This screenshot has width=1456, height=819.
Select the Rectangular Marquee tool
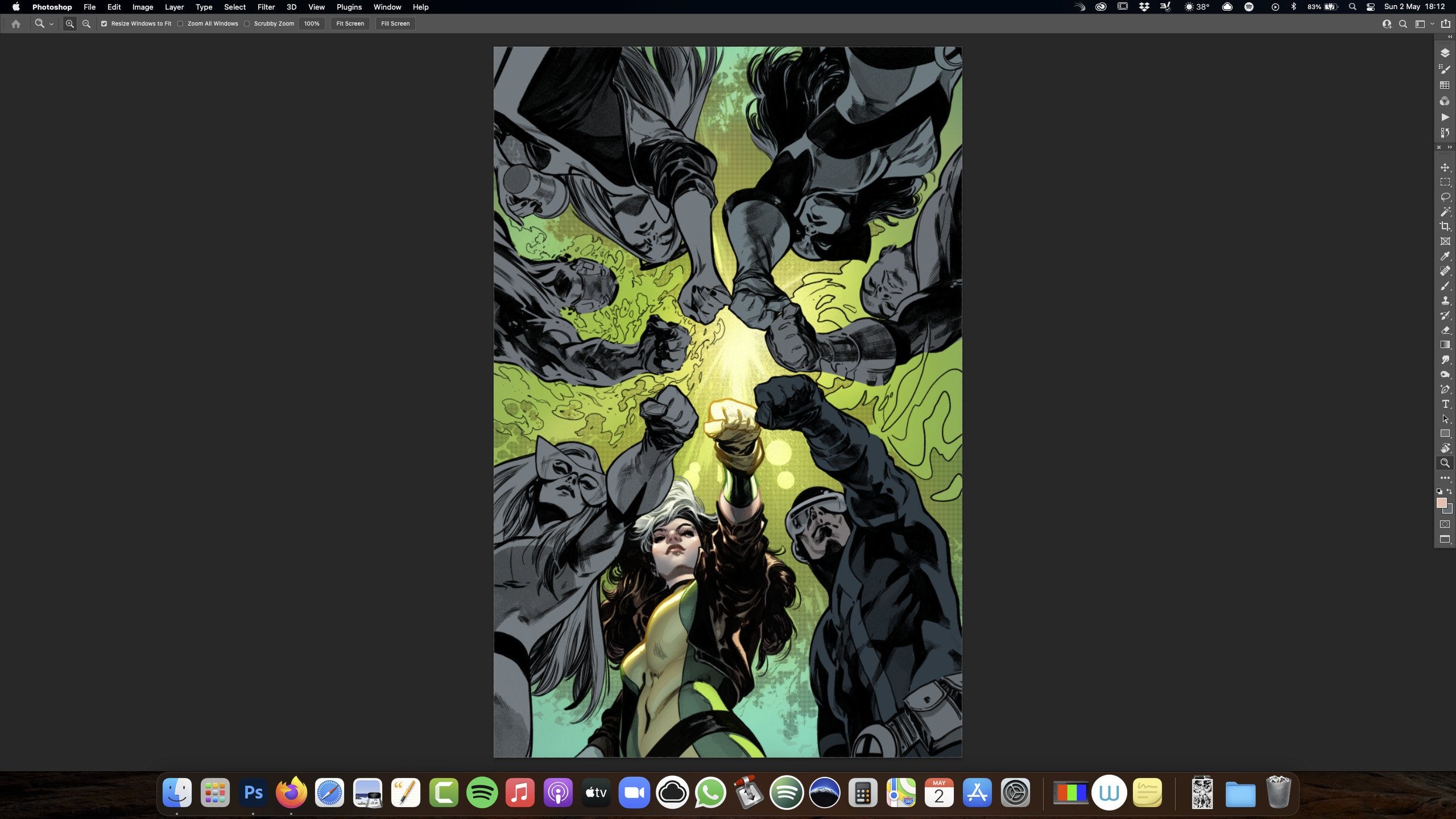click(1445, 182)
